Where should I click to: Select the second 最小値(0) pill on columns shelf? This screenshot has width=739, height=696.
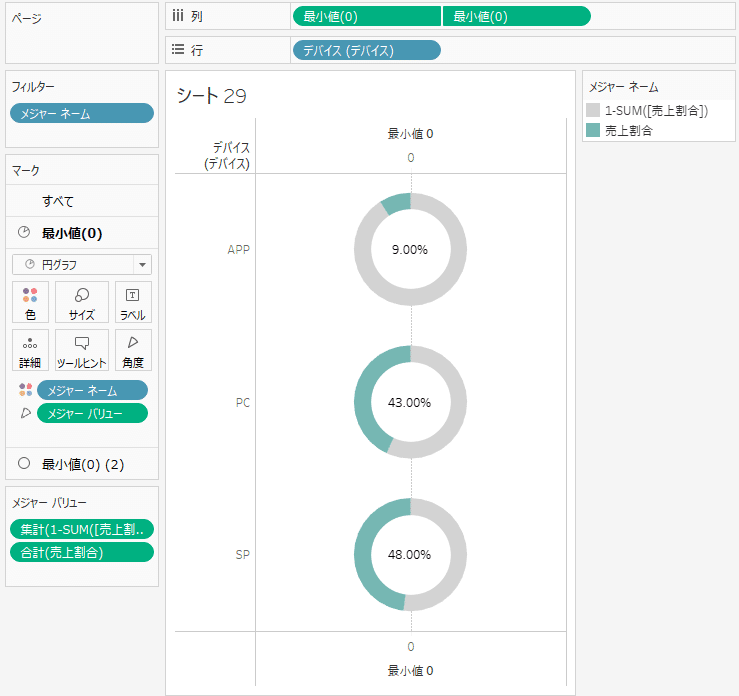[517, 16]
